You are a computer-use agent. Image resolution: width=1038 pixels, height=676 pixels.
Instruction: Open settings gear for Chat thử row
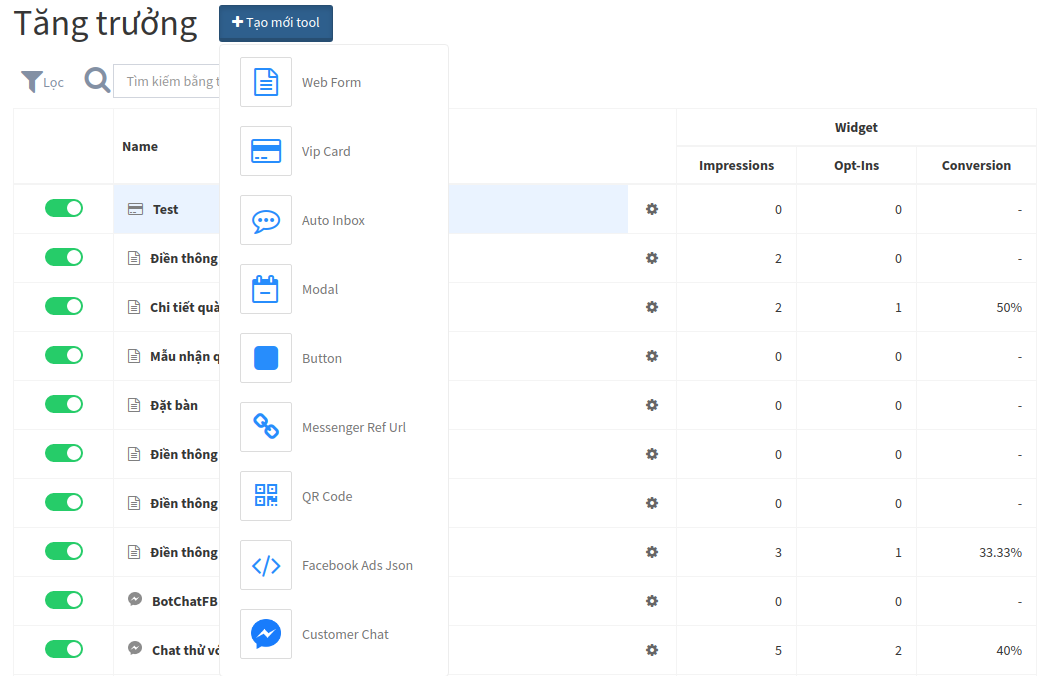[652, 650]
